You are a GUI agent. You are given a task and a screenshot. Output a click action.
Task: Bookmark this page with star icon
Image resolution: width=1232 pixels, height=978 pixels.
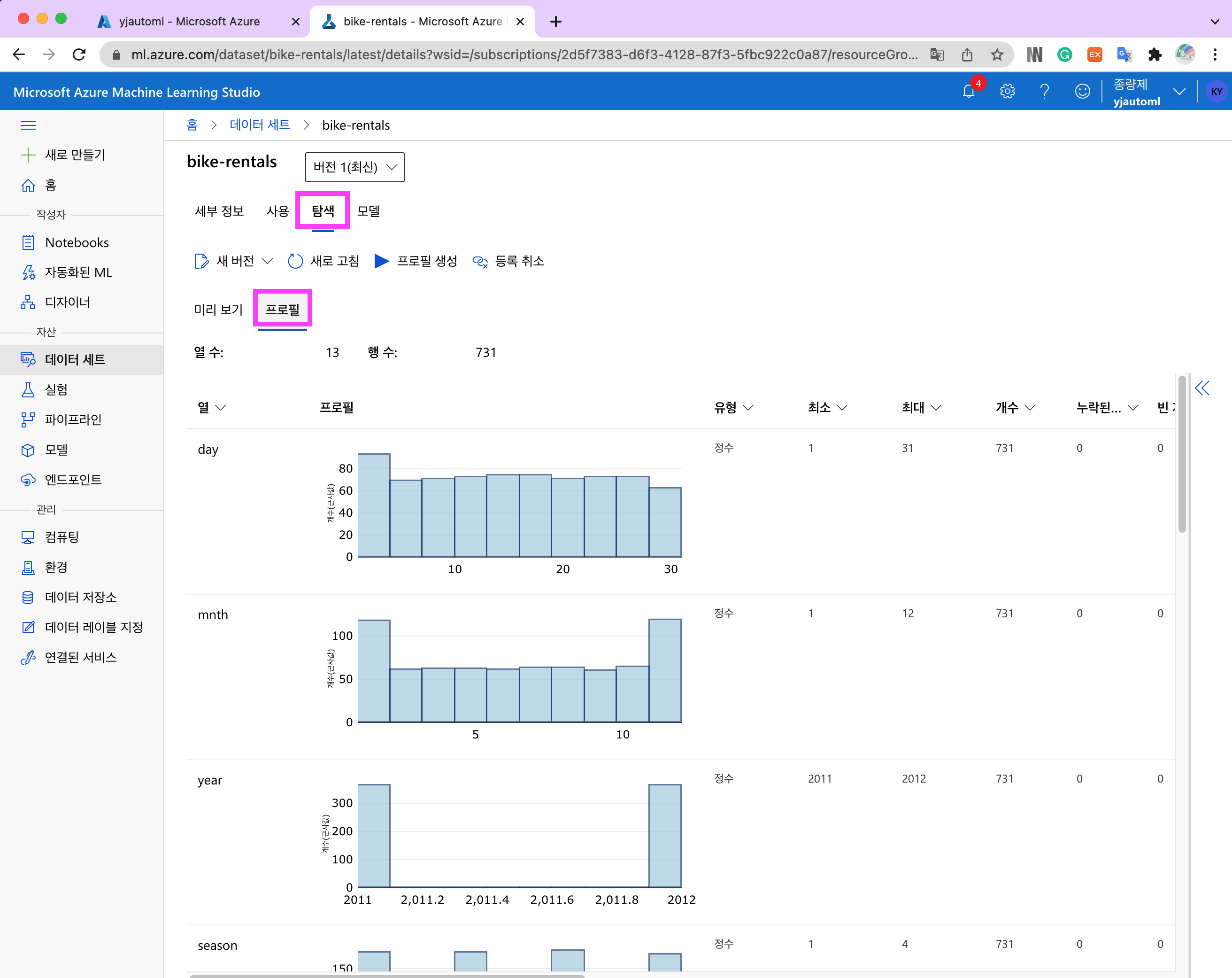tap(997, 54)
